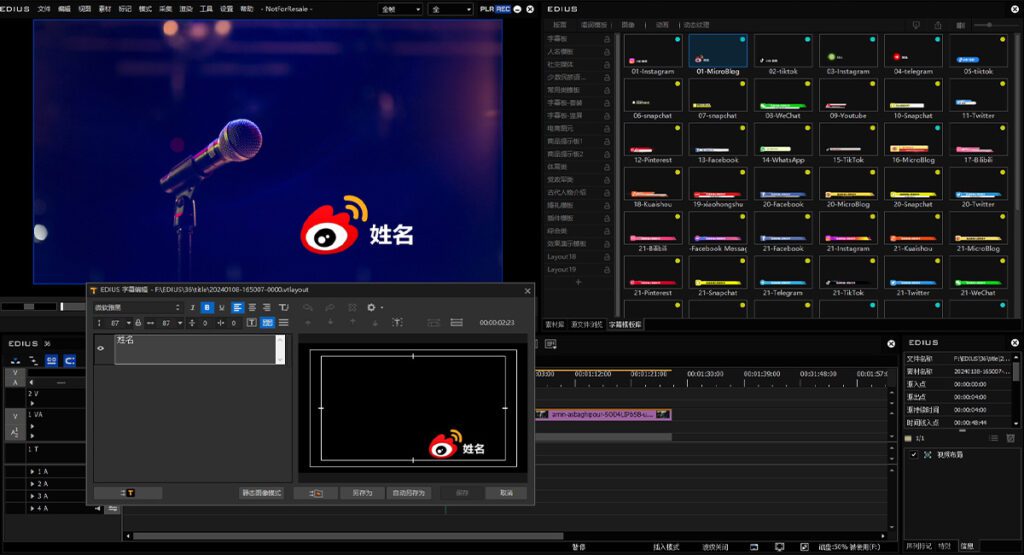Image resolution: width=1024 pixels, height=555 pixels.
Task: Switch to the 素材库 tab
Action: point(554,325)
